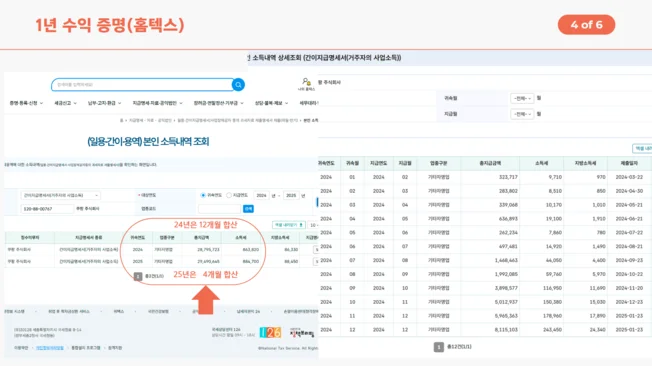The image size is (652, 366).
Task: Expand the 세금신고 menu
Action: 65,103
